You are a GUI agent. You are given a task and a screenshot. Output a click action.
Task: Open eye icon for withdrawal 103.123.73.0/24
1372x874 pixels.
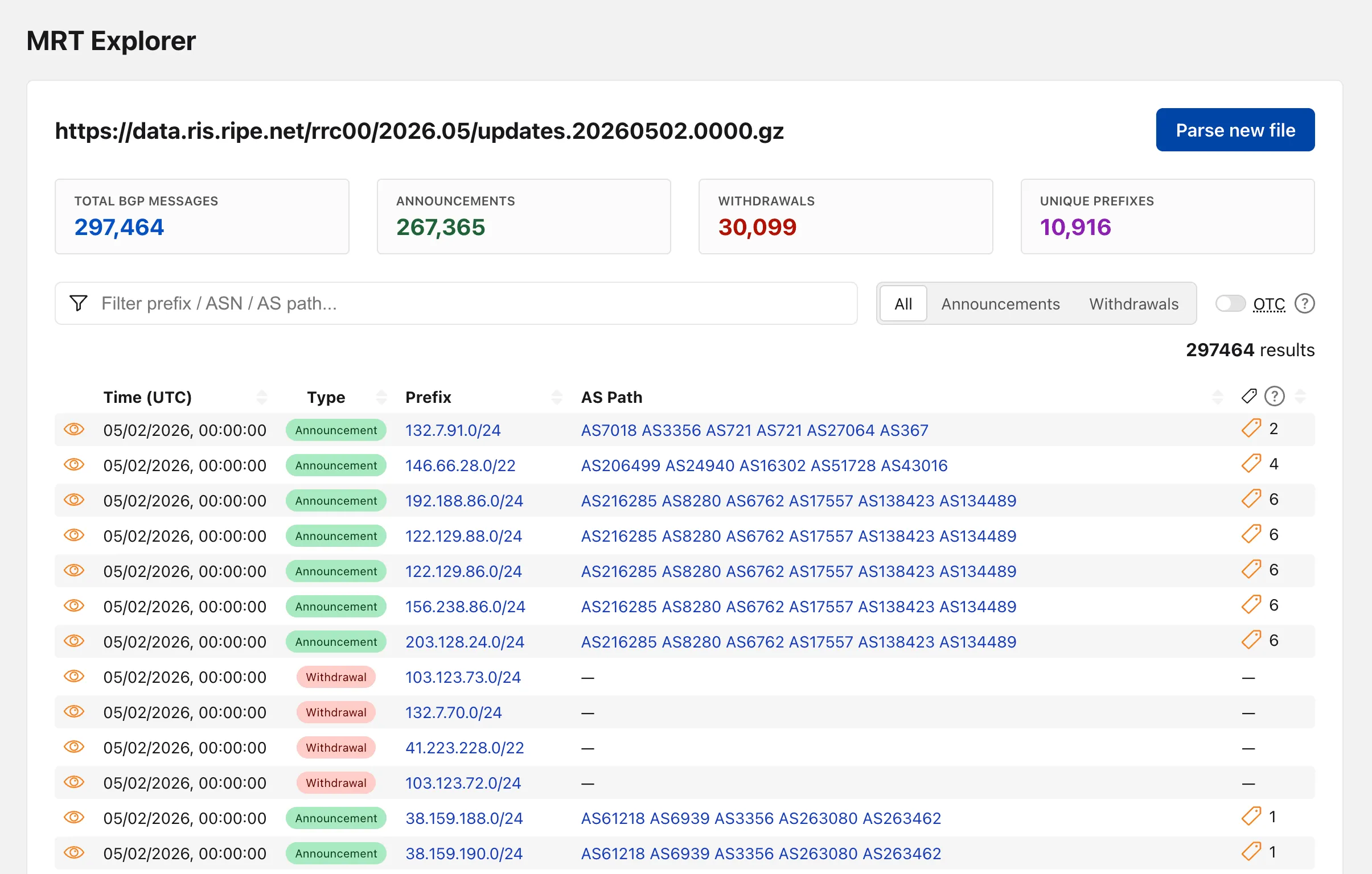pos(74,677)
